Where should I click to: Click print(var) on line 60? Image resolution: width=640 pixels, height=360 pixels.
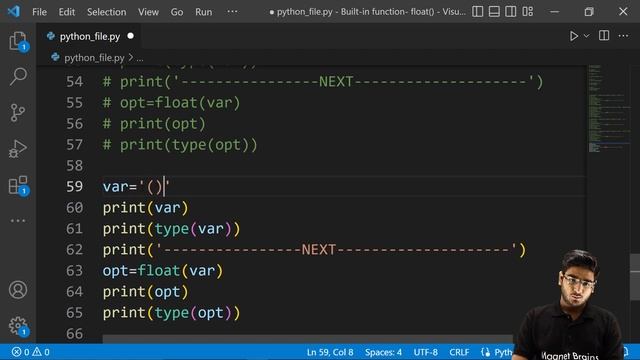(145, 208)
